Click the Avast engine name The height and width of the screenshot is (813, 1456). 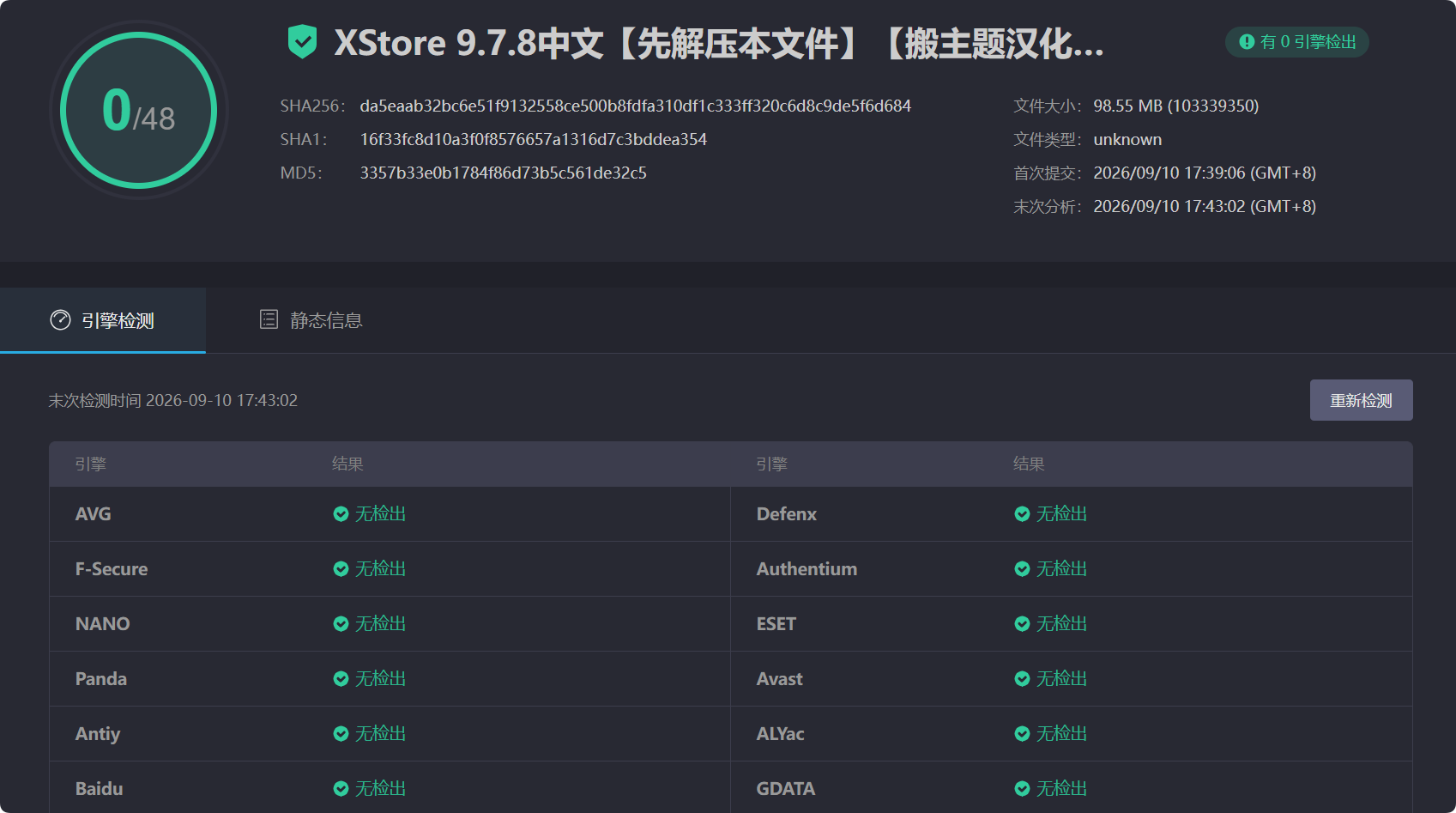tap(779, 679)
